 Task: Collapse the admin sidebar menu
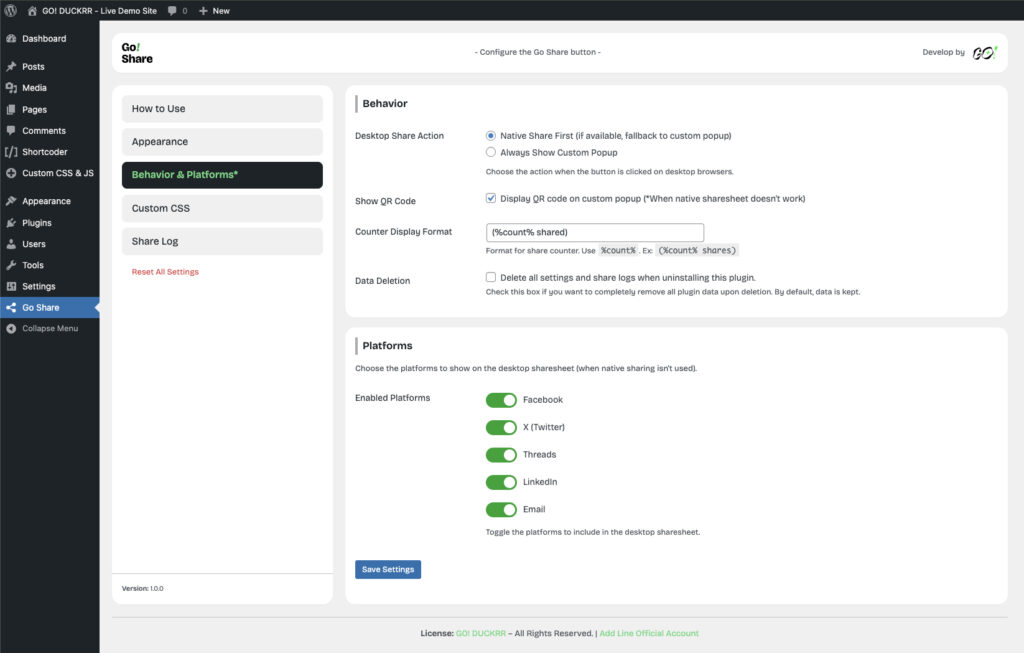pos(50,329)
